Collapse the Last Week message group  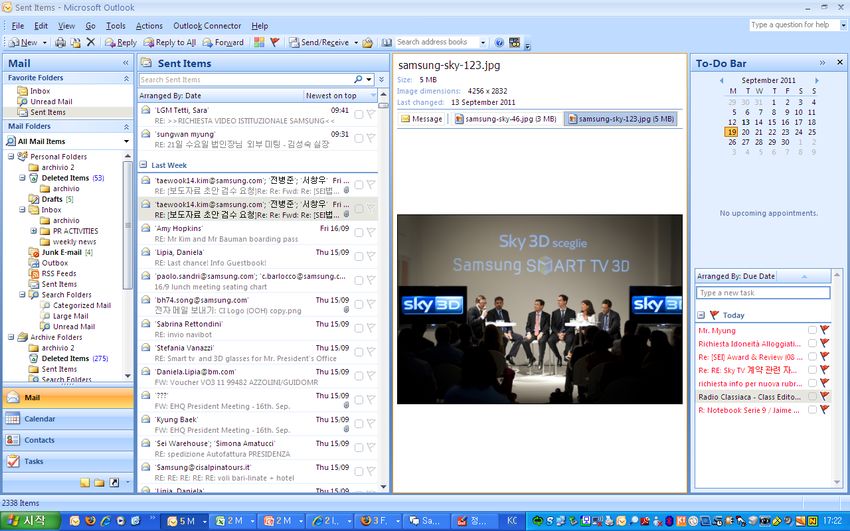click(x=143, y=165)
